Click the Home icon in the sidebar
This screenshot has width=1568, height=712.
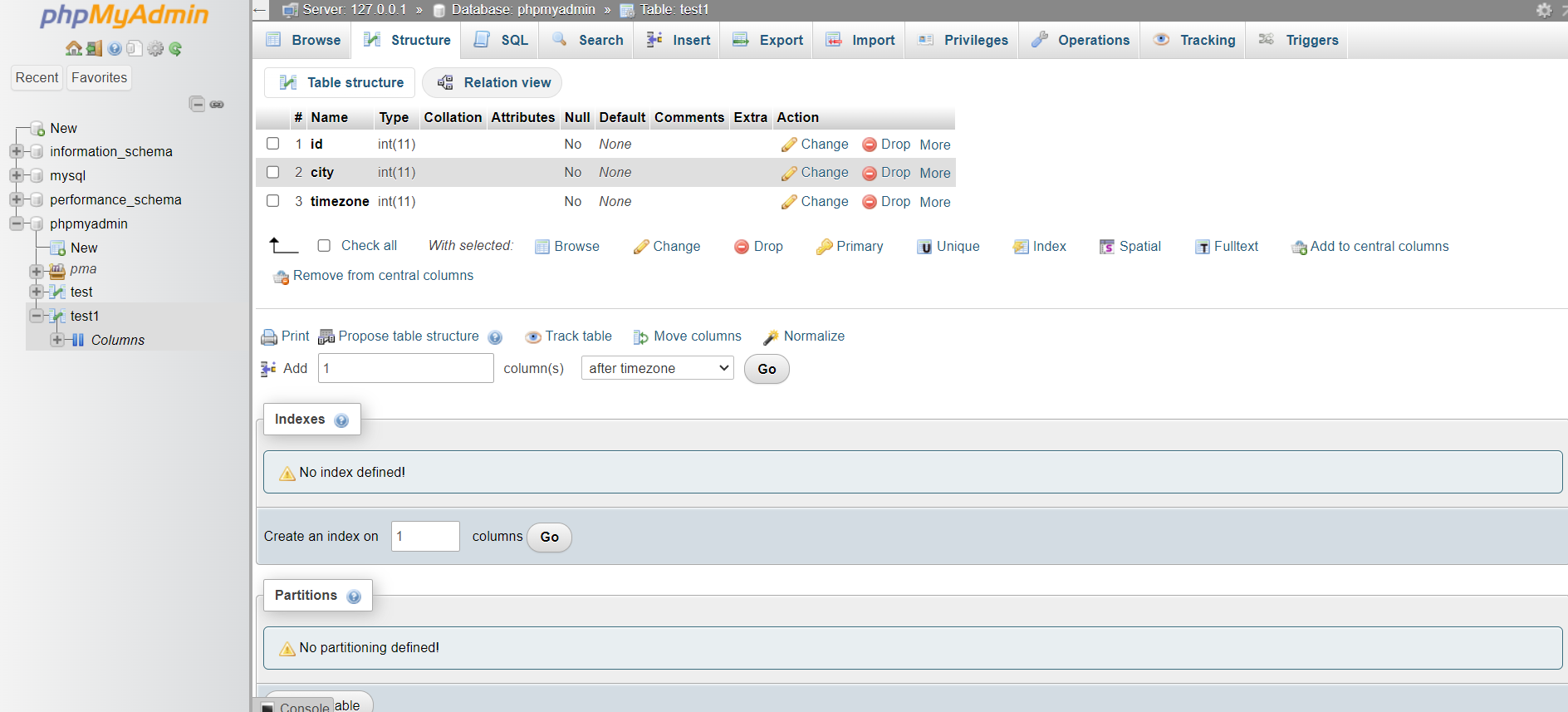pos(74,49)
